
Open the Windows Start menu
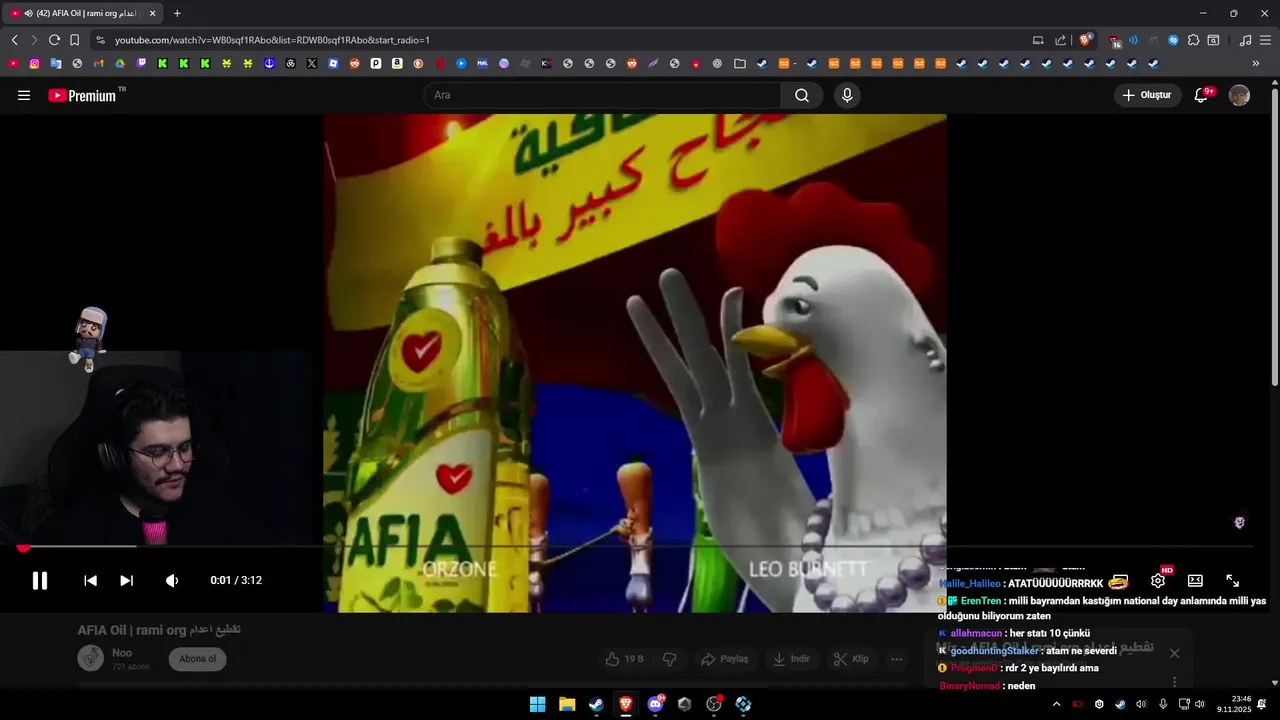(x=537, y=704)
